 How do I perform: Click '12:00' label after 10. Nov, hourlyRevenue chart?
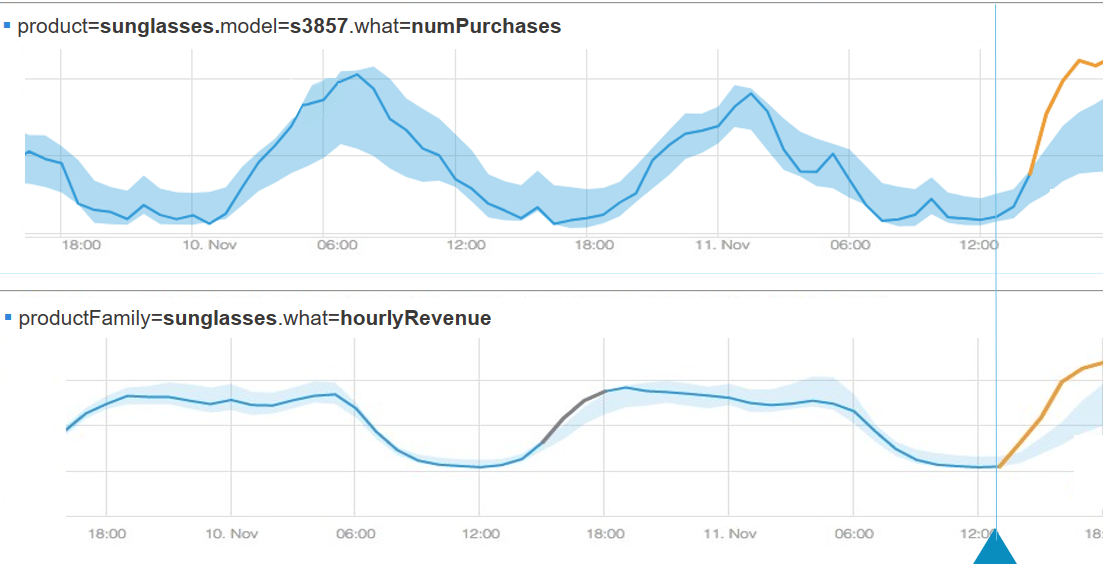click(480, 534)
